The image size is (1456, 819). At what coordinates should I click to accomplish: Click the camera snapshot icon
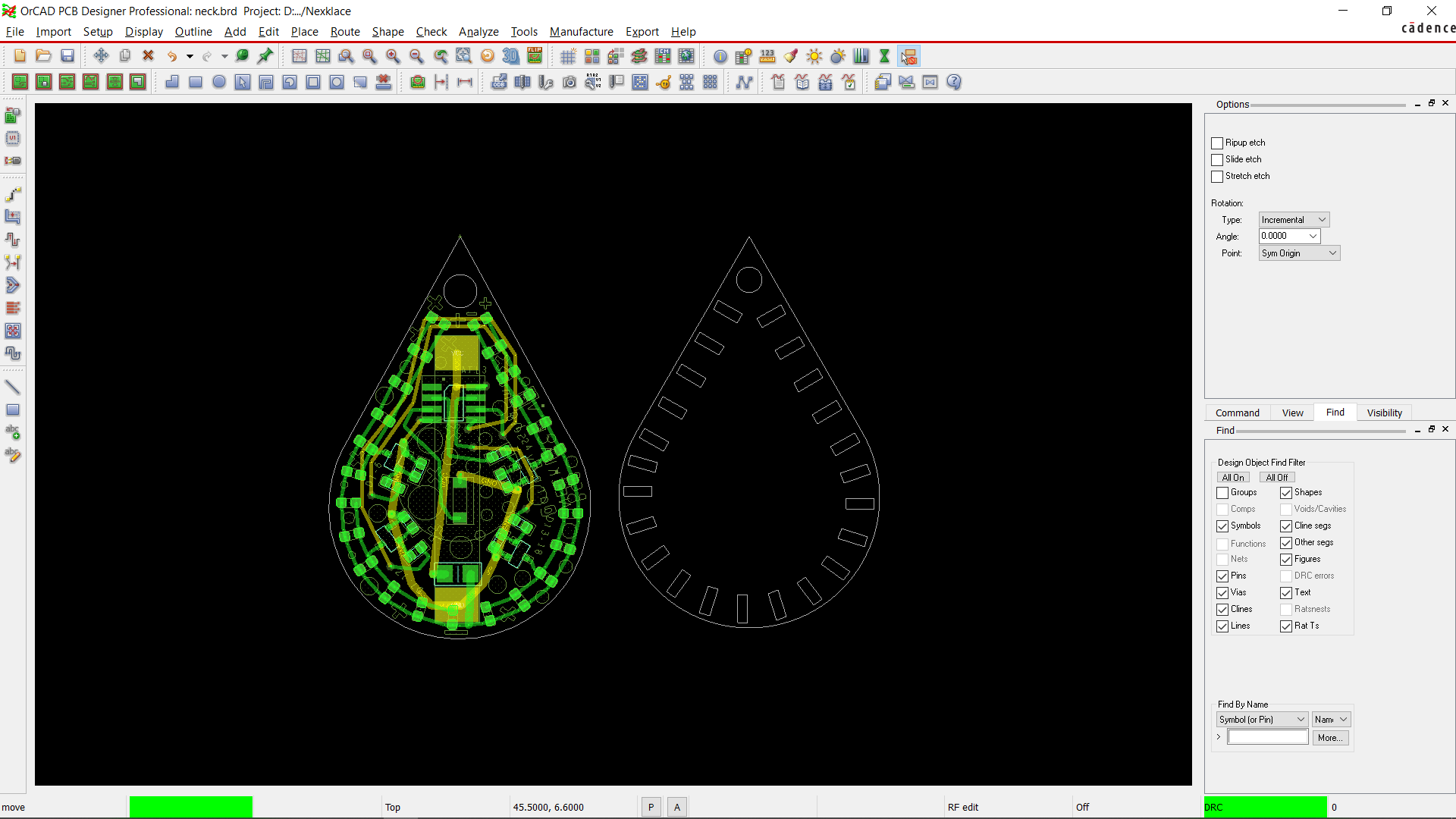[x=570, y=82]
